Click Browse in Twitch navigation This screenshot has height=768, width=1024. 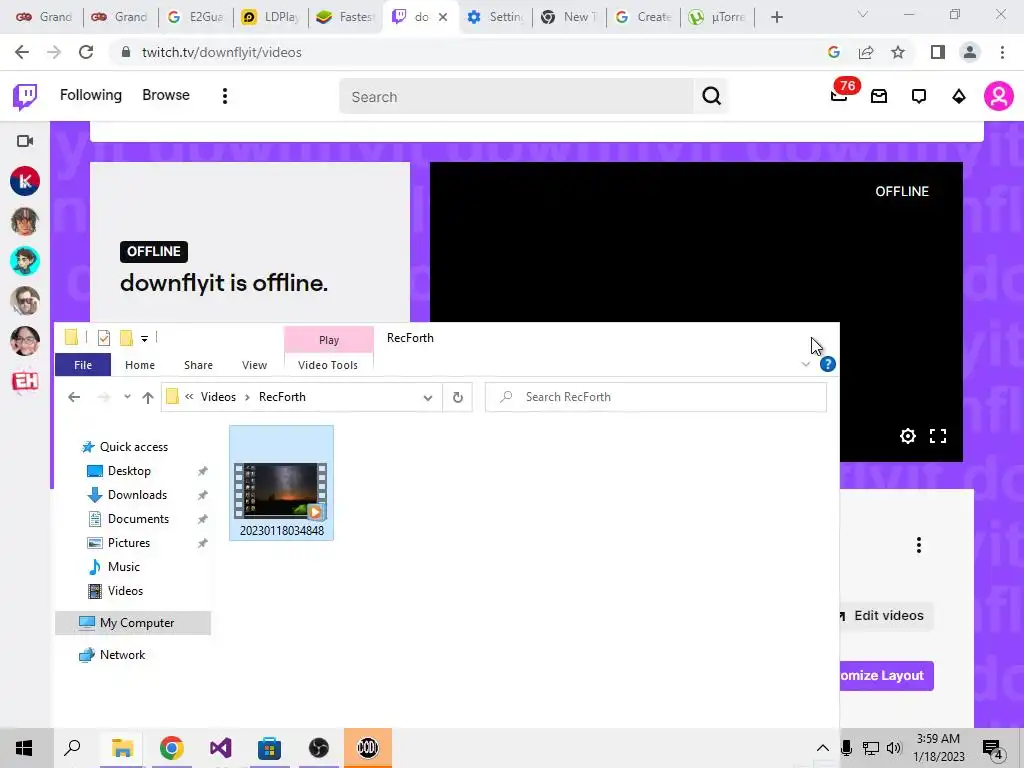(166, 95)
